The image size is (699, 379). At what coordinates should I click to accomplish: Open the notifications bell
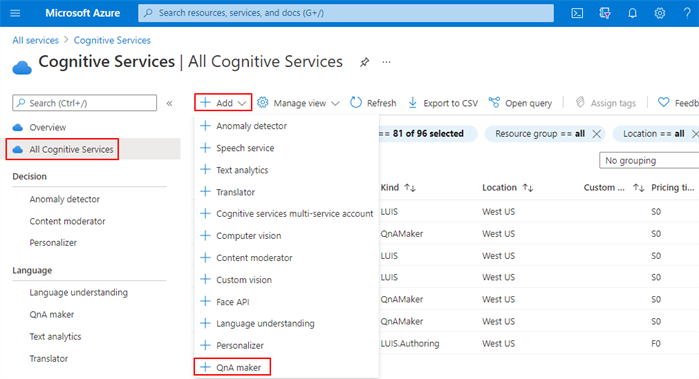(x=632, y=13)
